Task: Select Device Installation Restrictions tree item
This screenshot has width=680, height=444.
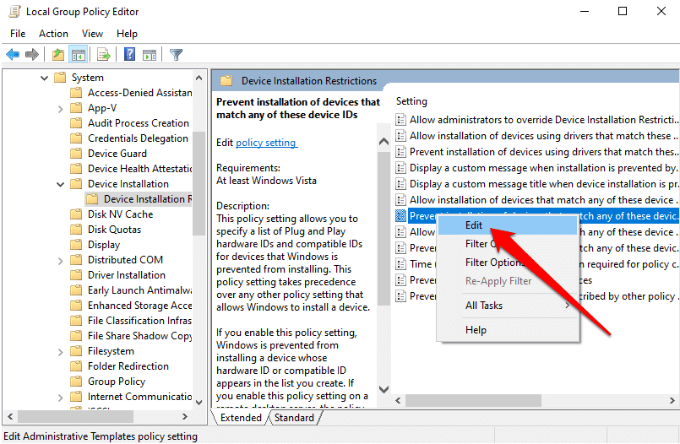Action: pos(147,199)
